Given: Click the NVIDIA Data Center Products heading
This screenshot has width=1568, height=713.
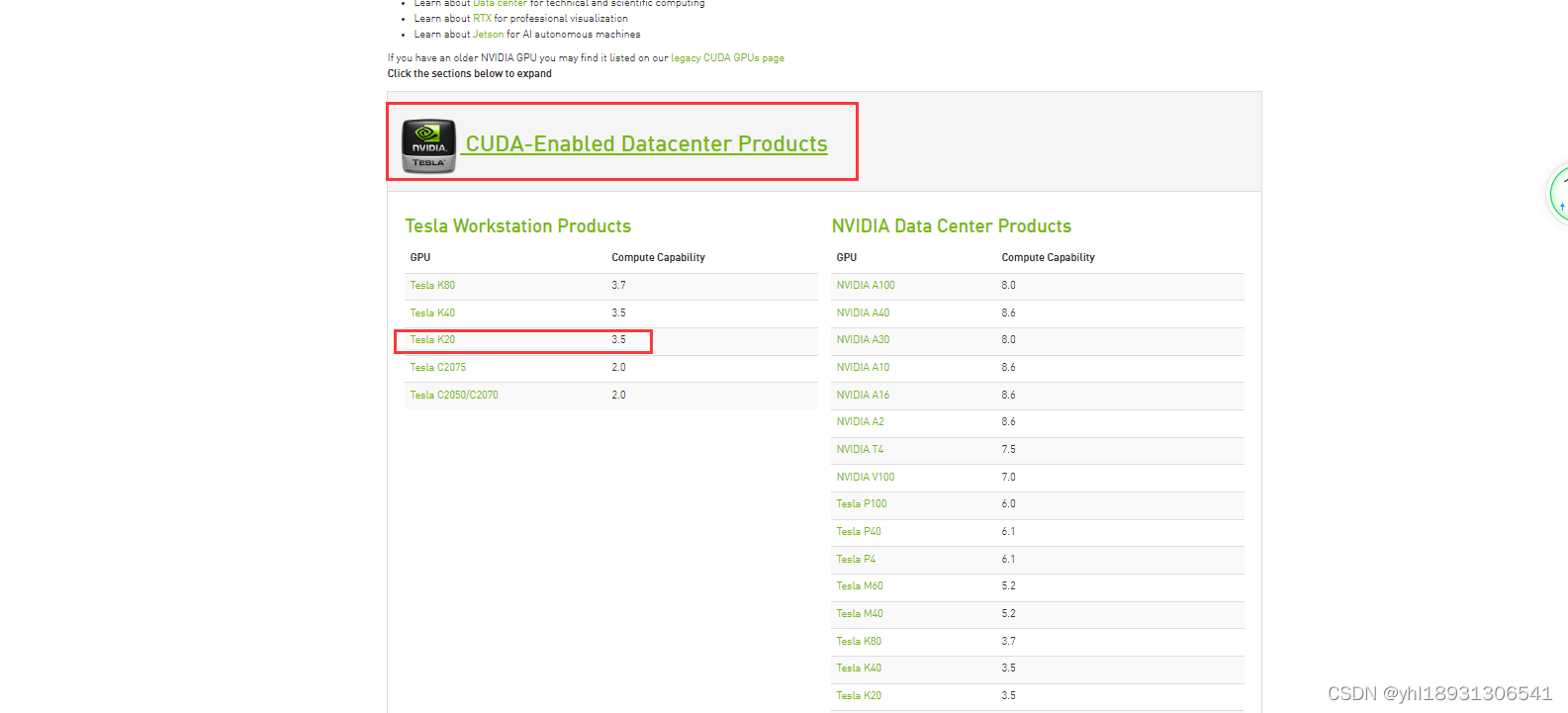Looking at the screenshot, I should coord(951,226).
